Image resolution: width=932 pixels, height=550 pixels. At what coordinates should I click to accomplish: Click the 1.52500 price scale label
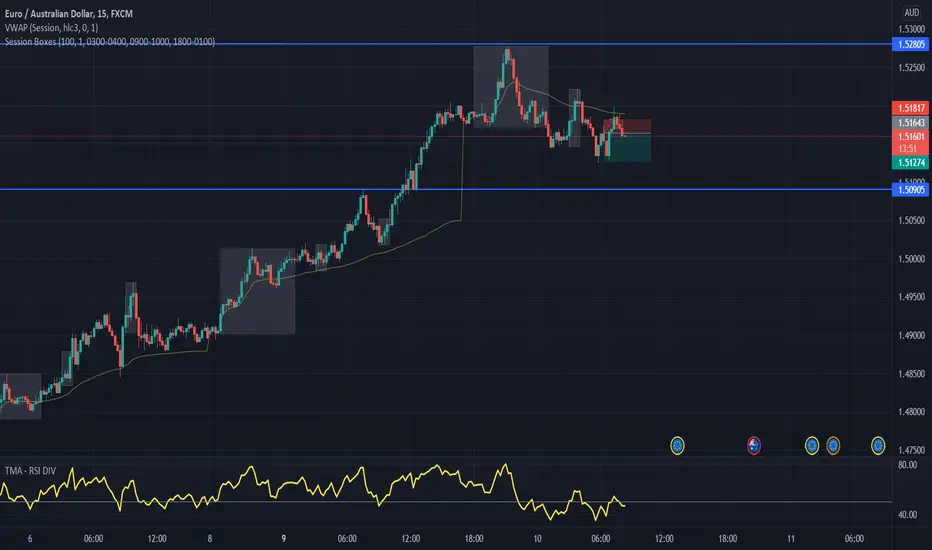[911, 68]
